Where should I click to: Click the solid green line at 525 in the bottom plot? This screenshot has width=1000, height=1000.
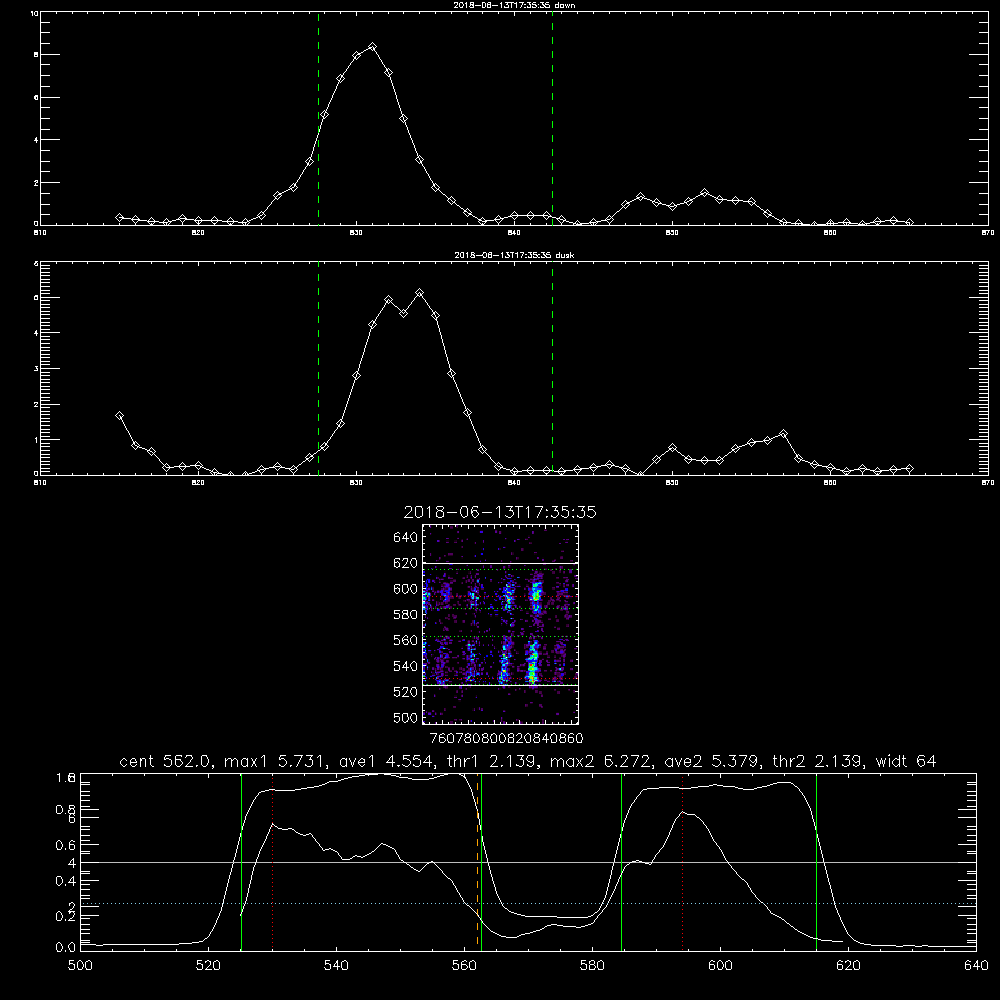click(x=241, y=861)
